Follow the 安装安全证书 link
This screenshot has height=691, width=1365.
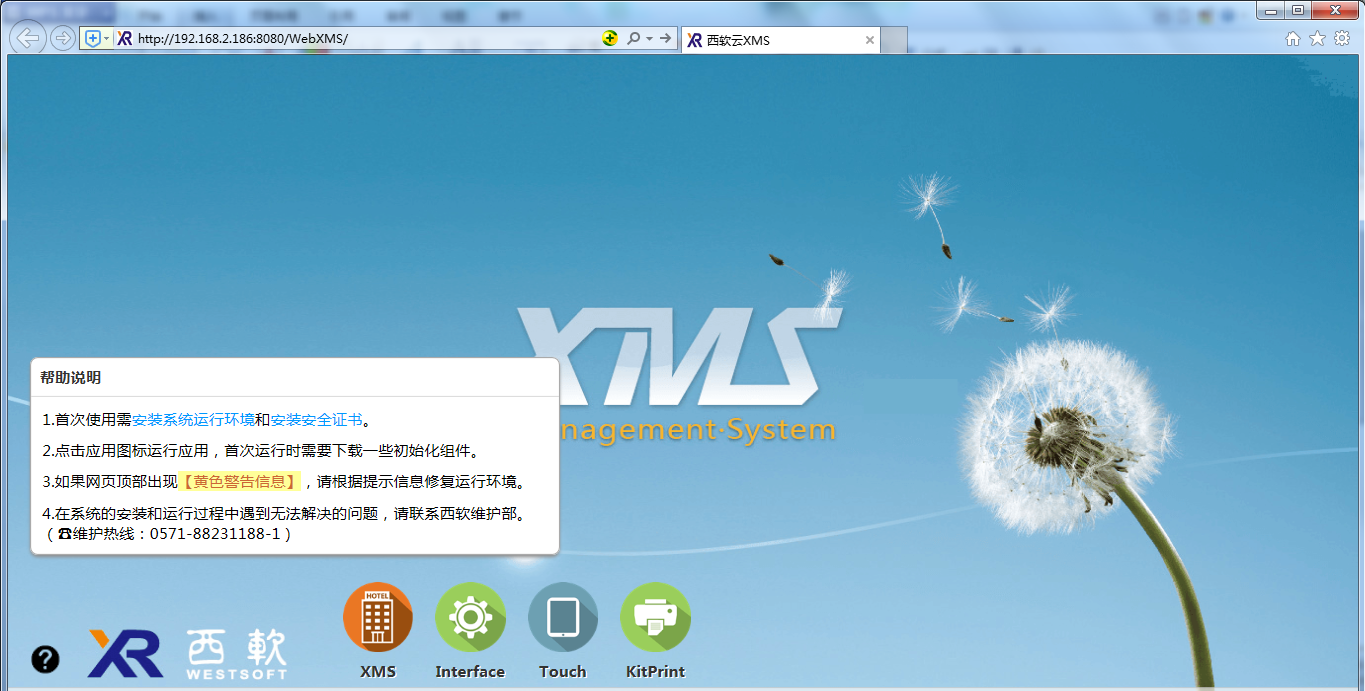point(316,420)
